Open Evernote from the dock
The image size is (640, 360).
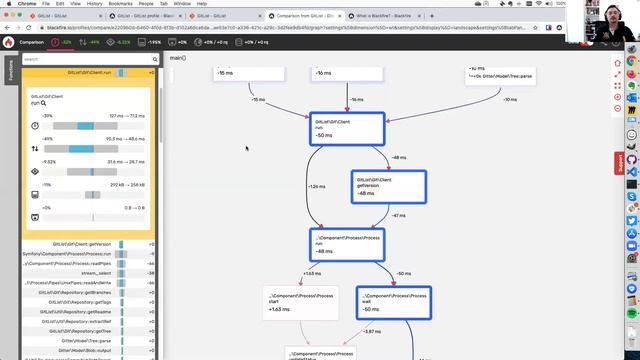(632, 86)
